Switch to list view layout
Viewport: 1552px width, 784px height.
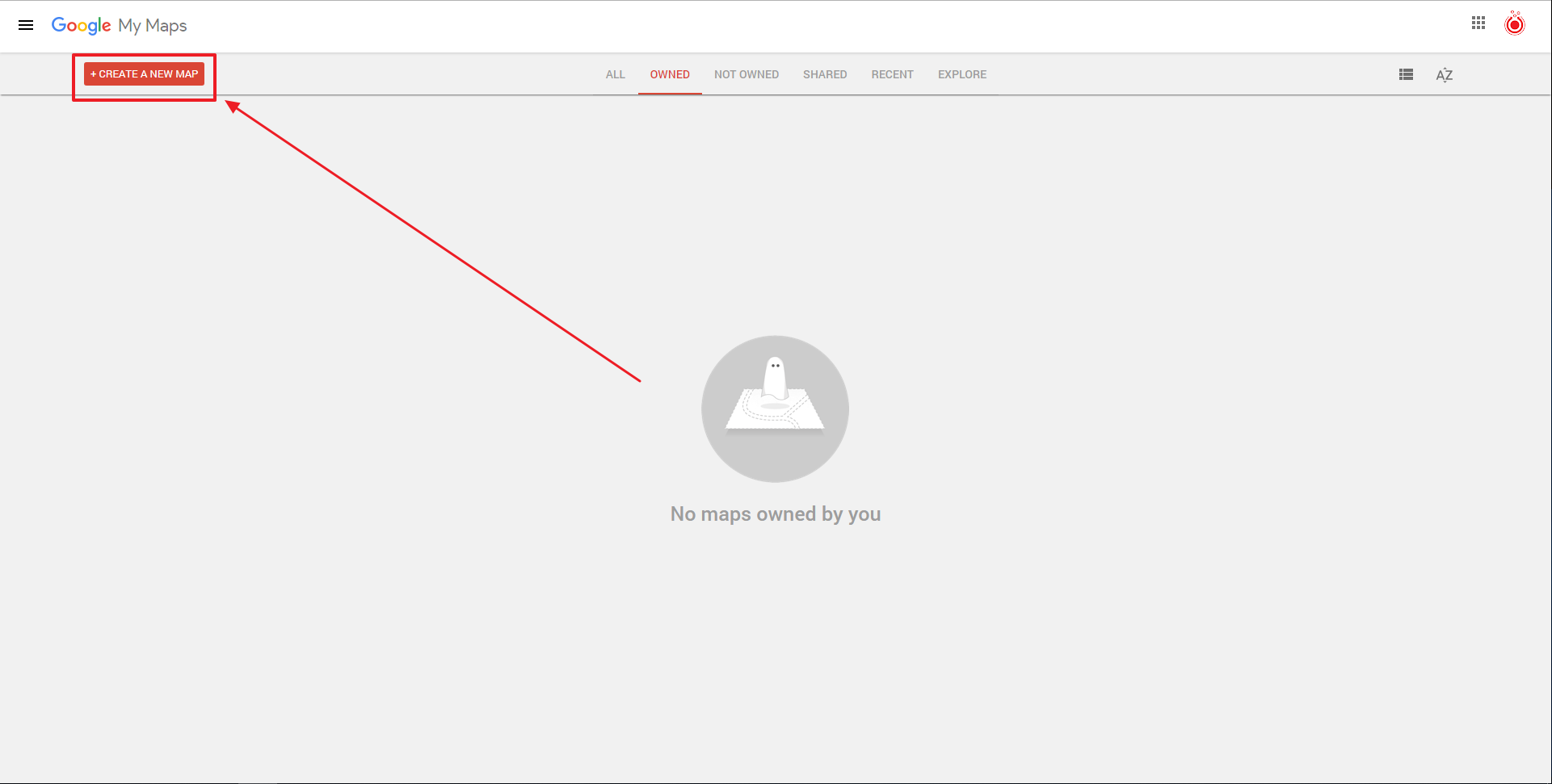(1406, 74)
